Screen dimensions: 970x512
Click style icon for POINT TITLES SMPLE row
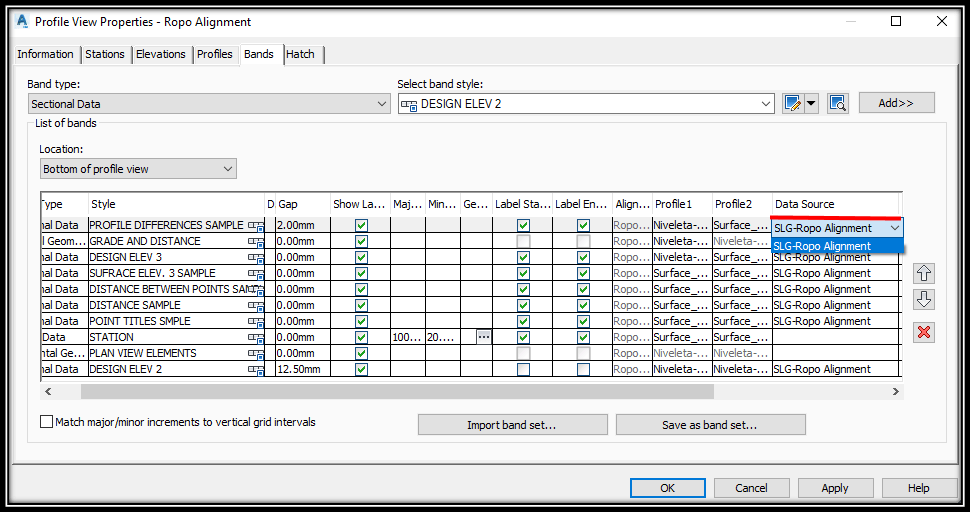(255, 322)
